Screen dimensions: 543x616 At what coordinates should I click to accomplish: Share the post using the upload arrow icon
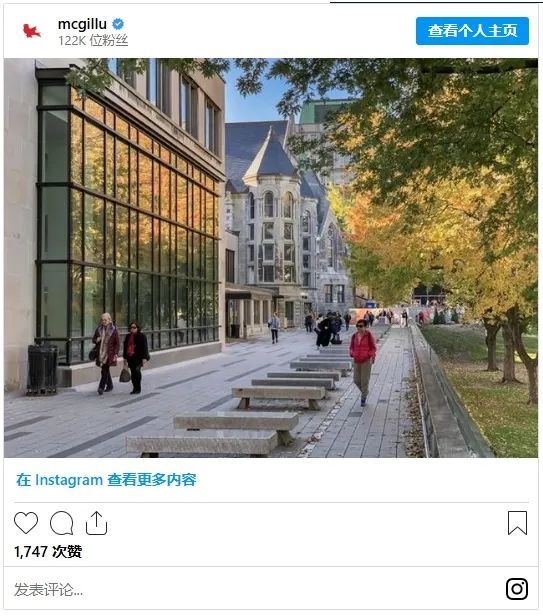[x=96, y=523]
